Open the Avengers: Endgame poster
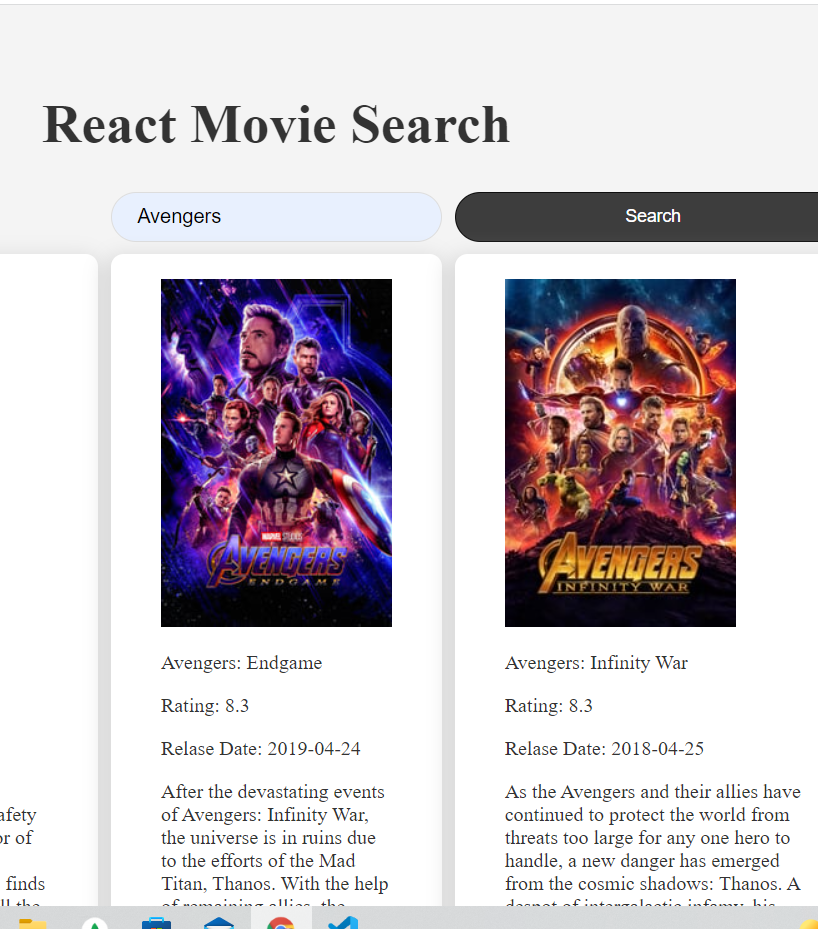Screen dimensions: 818x929 click(276, 453)
